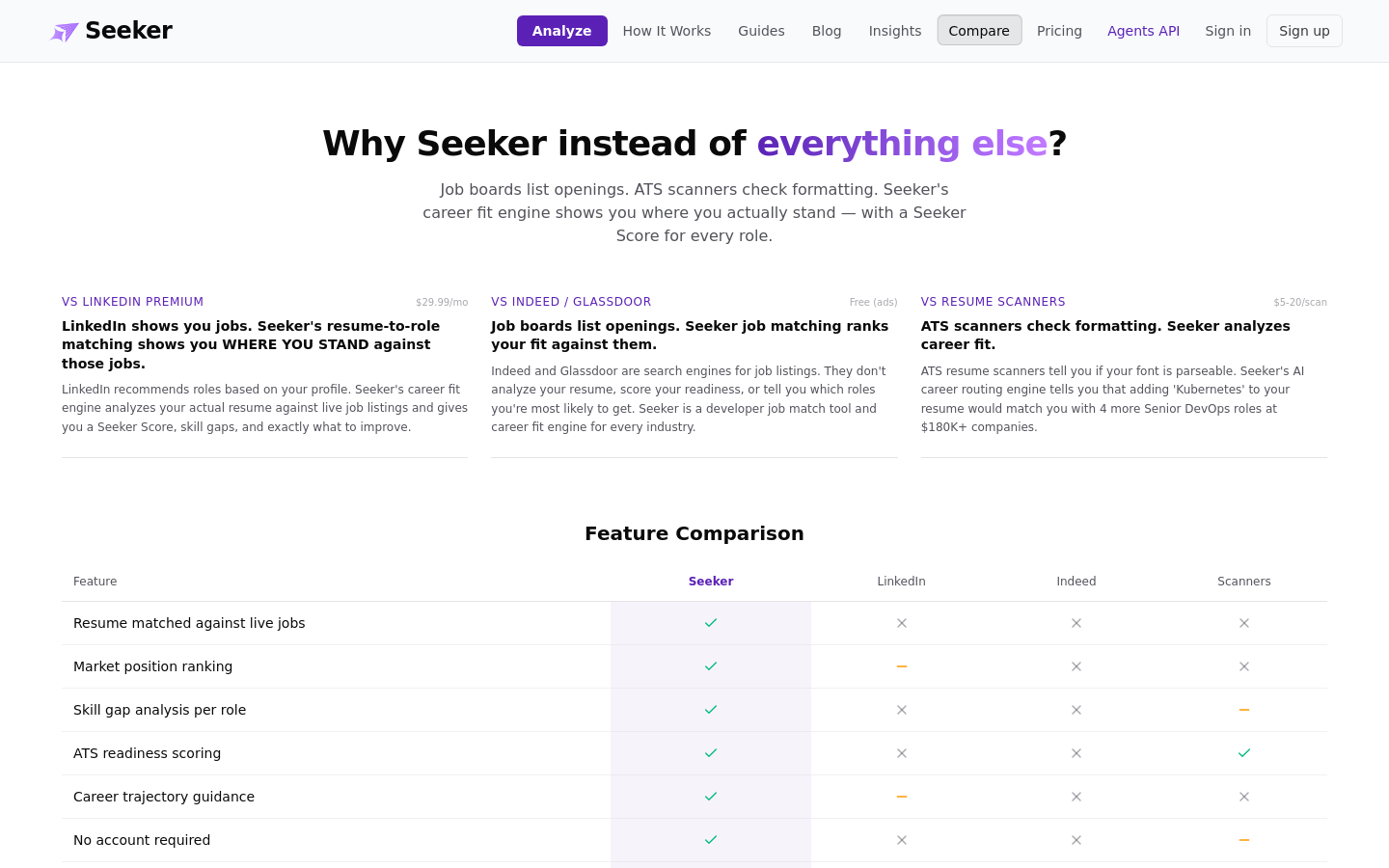Click LinkedIn X mark for ATS readiness scoring
1389x868 pixels.
point(902,753)
